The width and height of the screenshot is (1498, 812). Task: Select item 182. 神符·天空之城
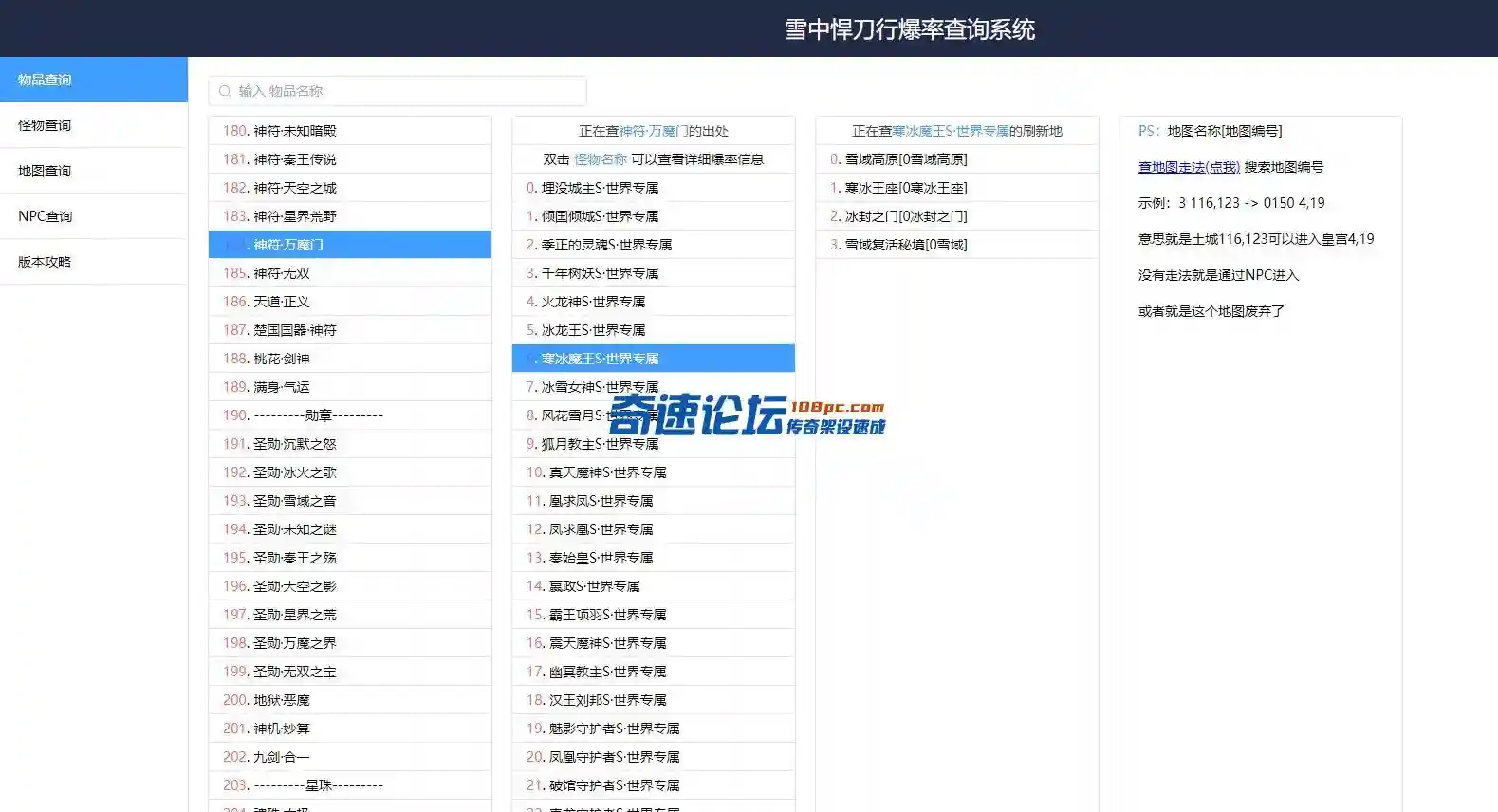[350, 188]
